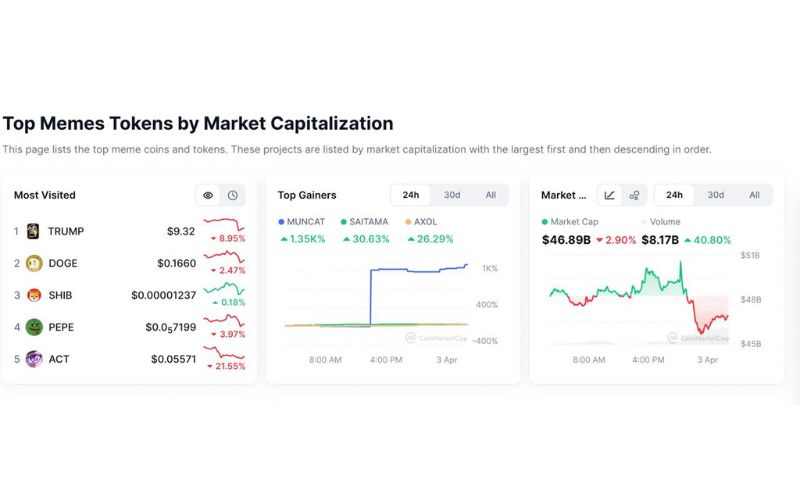
Task: Select bubble view icon in Market panel
Action: (x=634, y=195)
